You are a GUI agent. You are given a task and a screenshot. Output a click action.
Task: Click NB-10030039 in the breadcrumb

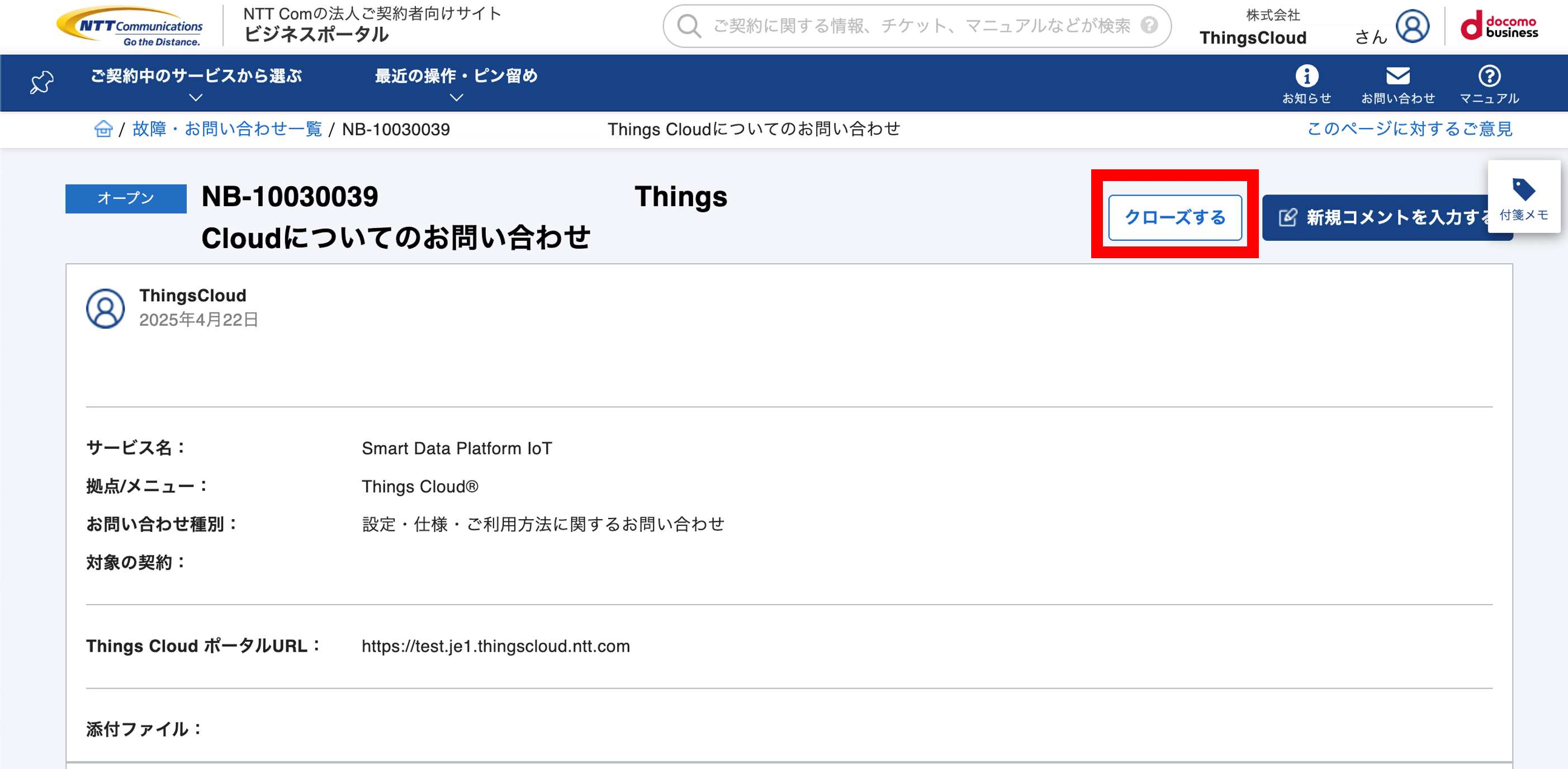click(396, 129)
